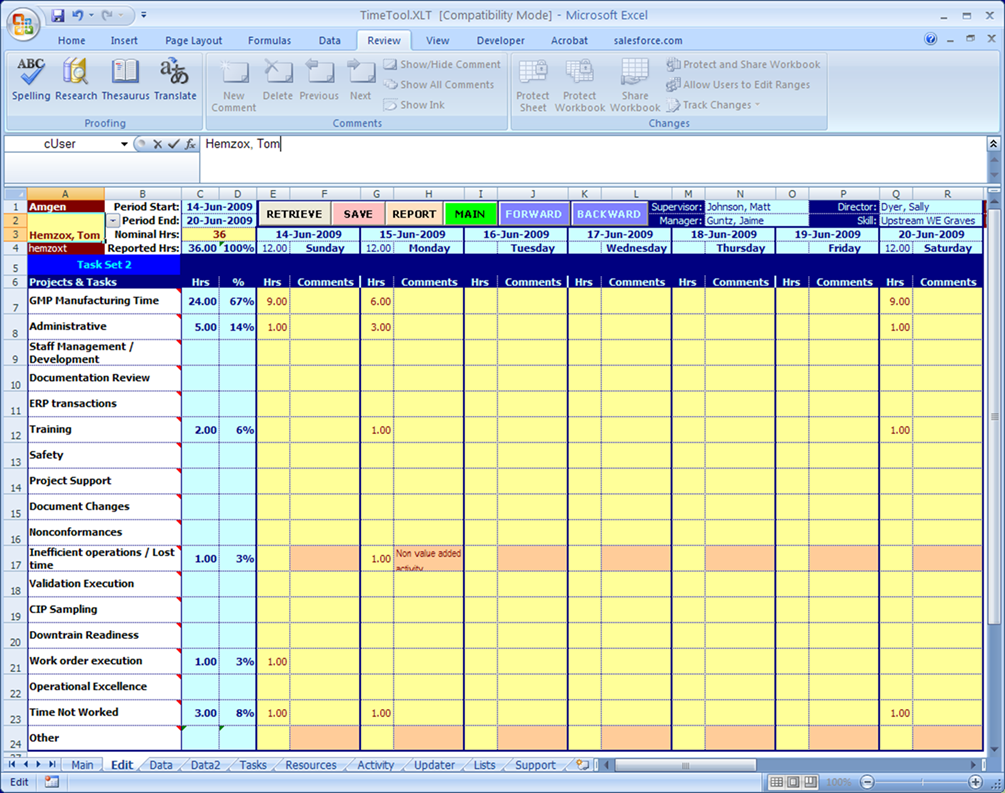Open the Updater sheet tab

[434, 765]
